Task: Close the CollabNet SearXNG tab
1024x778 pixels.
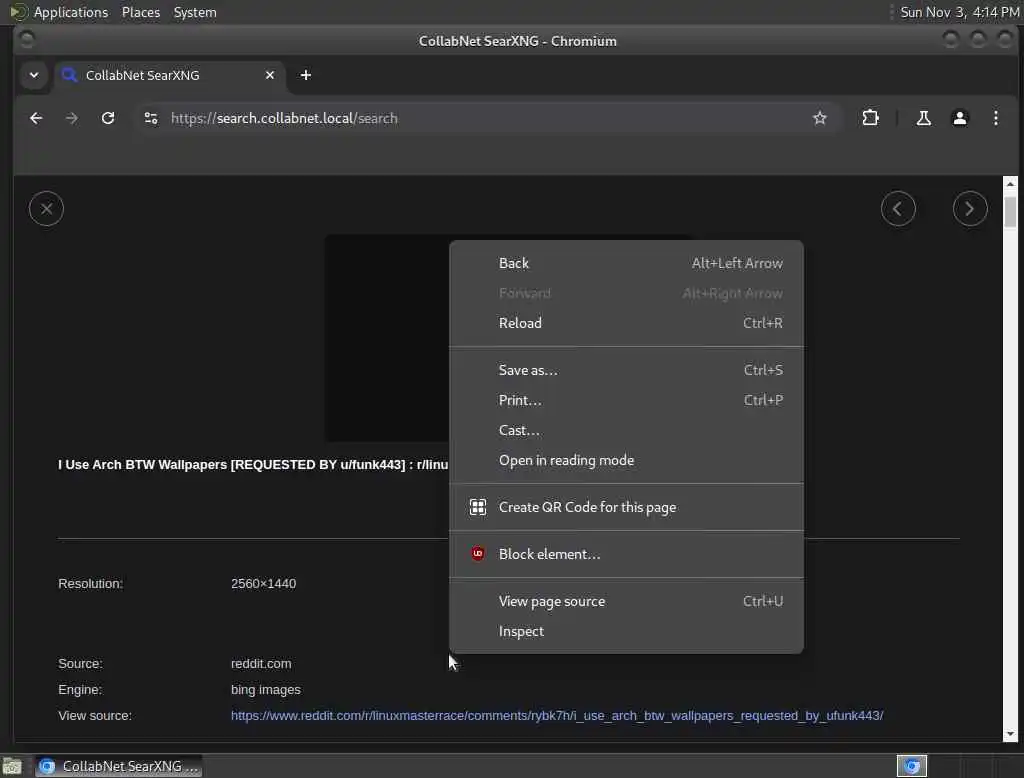Action: pos(270,75)
